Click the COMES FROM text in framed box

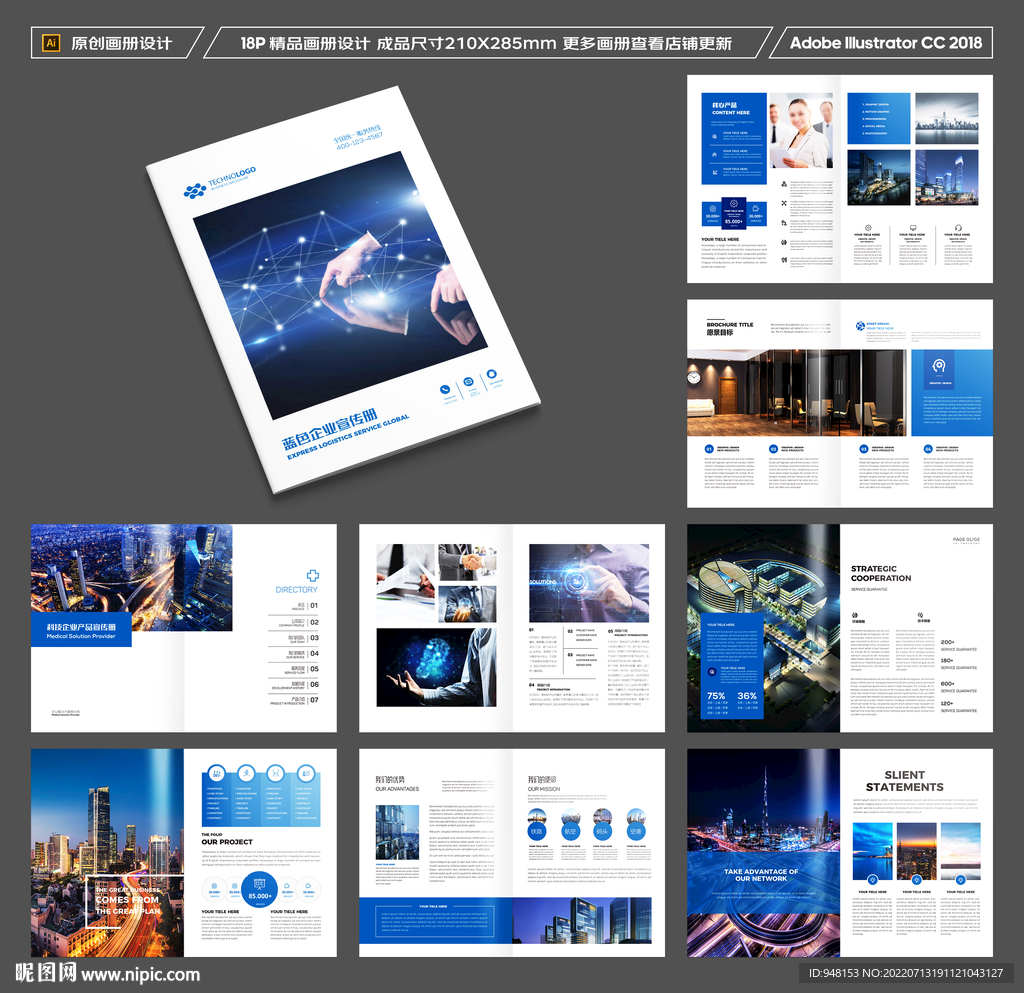127,900
